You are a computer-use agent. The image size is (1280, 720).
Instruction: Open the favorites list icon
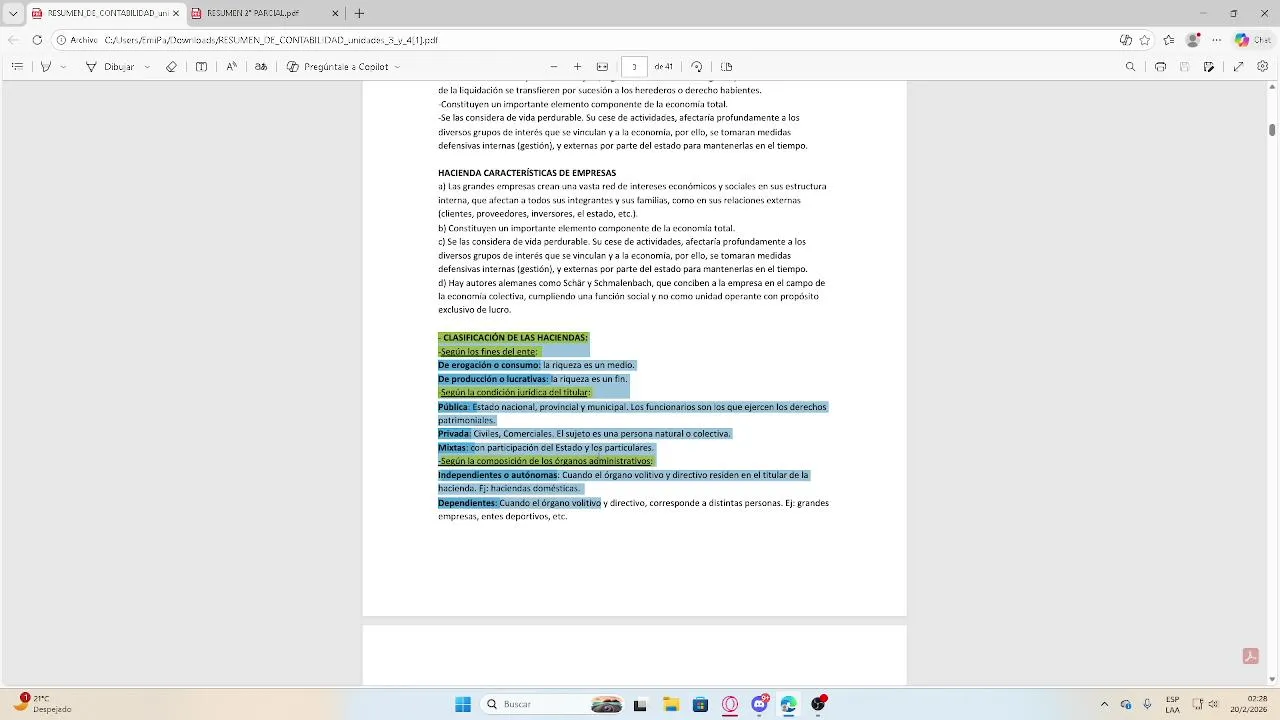pos(1169,40)
